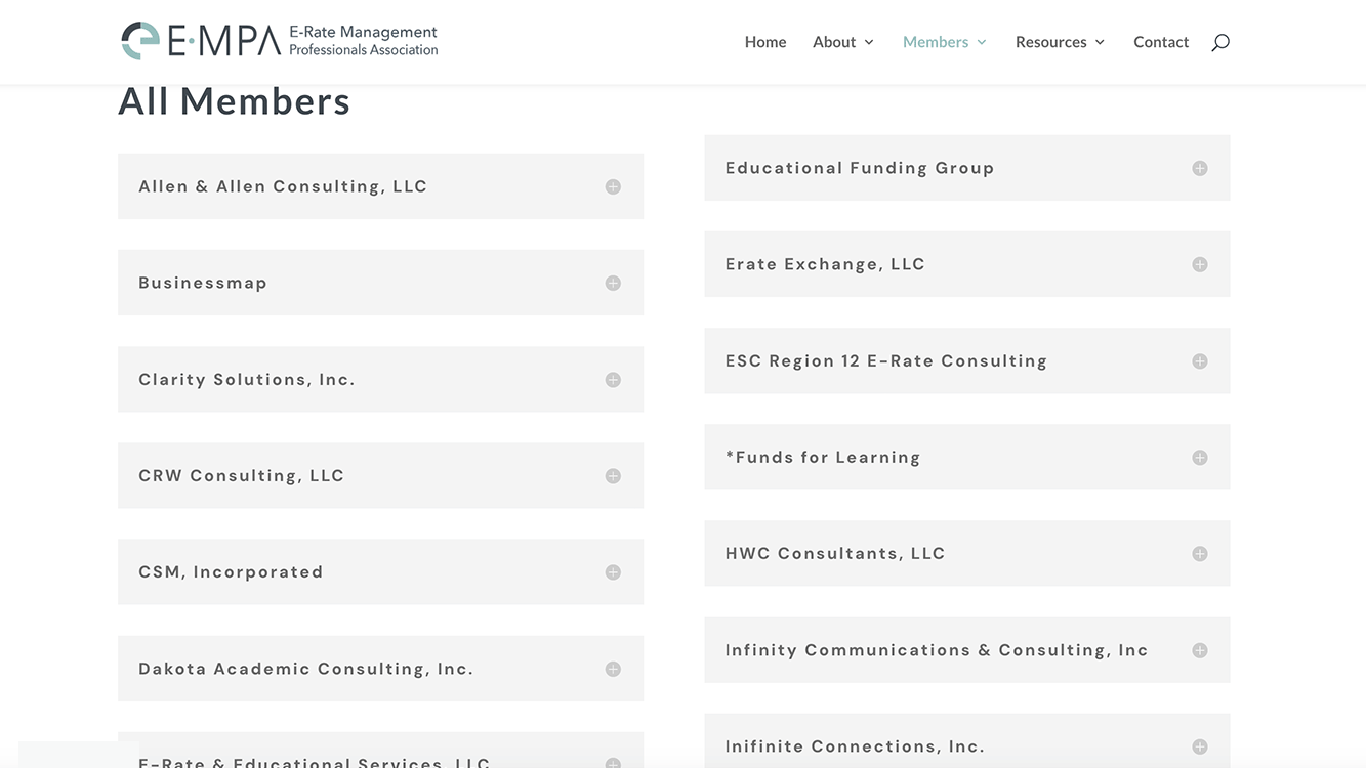Click the Infinity Communications & Consulting, Inc title

click(x=937, y=650)
